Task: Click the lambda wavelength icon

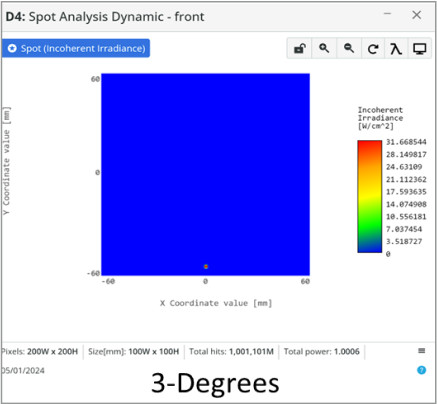Action: tap(396, 49)
